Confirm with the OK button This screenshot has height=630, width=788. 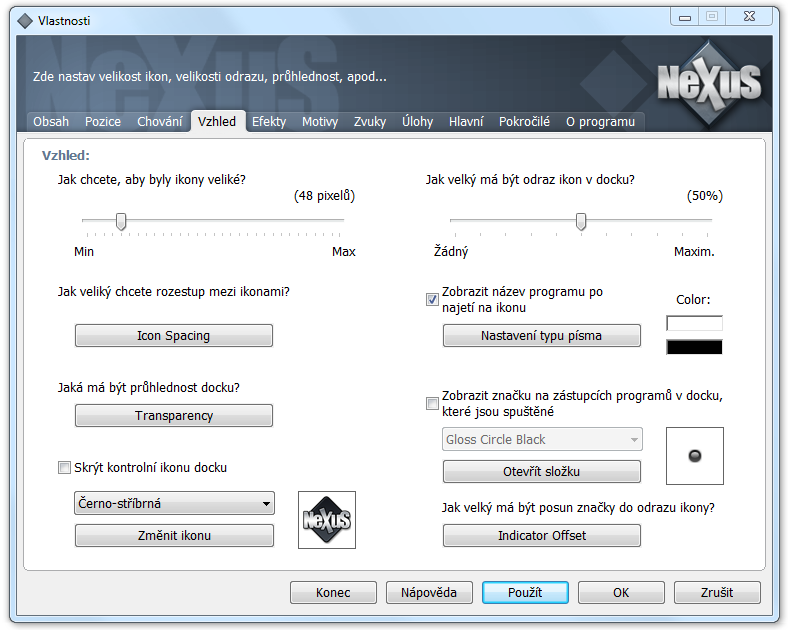pos(621,593)
